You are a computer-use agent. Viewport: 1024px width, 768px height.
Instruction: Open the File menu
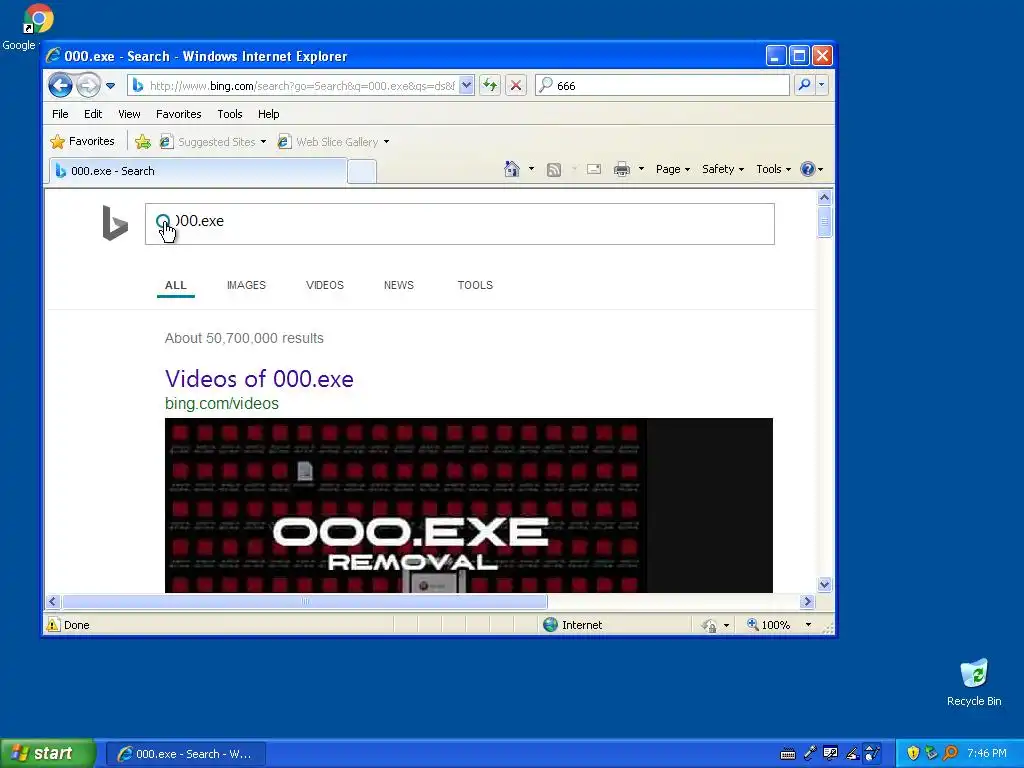point(60,114)
